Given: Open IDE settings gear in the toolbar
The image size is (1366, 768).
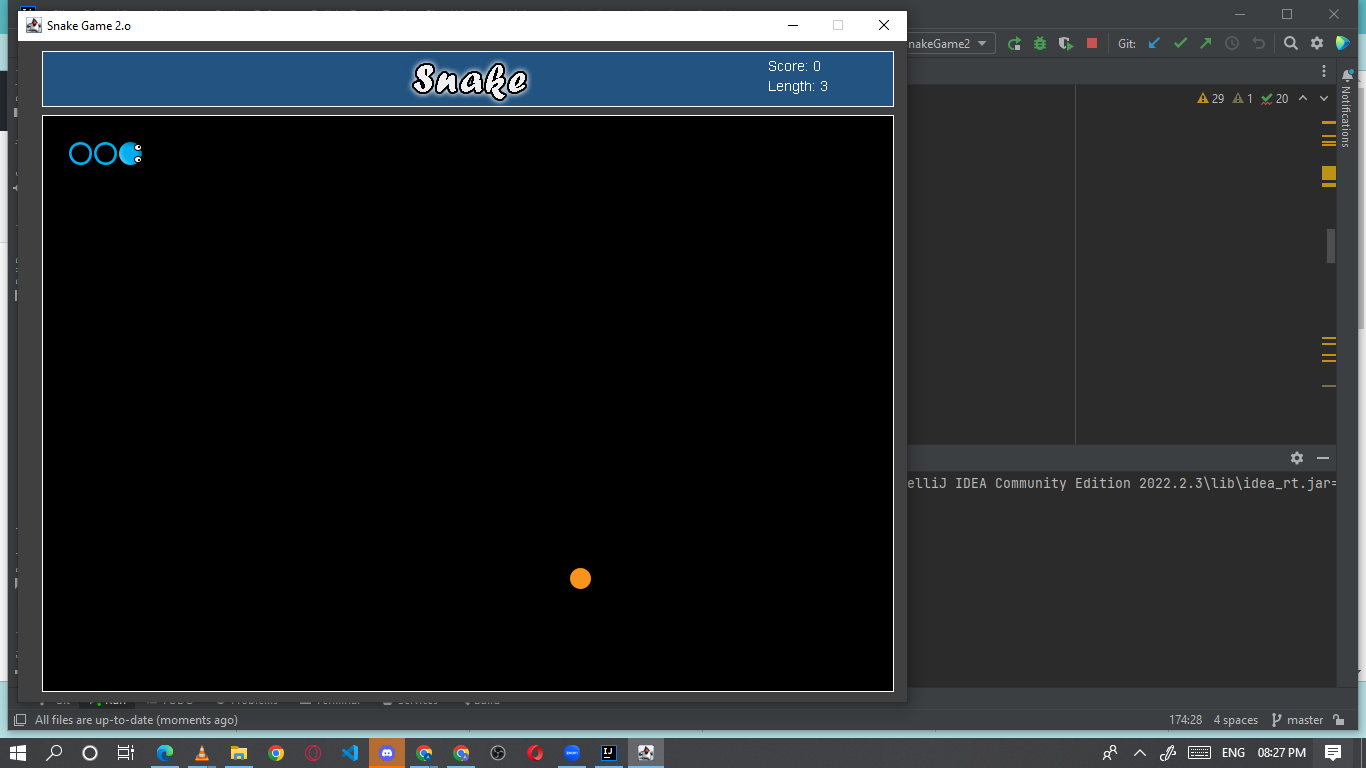Looking at the screenshot, I should click(x=1317, y=43).
